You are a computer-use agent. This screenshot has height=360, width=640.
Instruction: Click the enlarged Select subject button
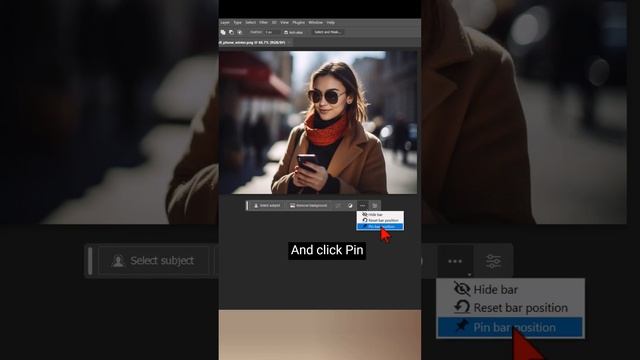pyautogui.click(x=154, y=260)
